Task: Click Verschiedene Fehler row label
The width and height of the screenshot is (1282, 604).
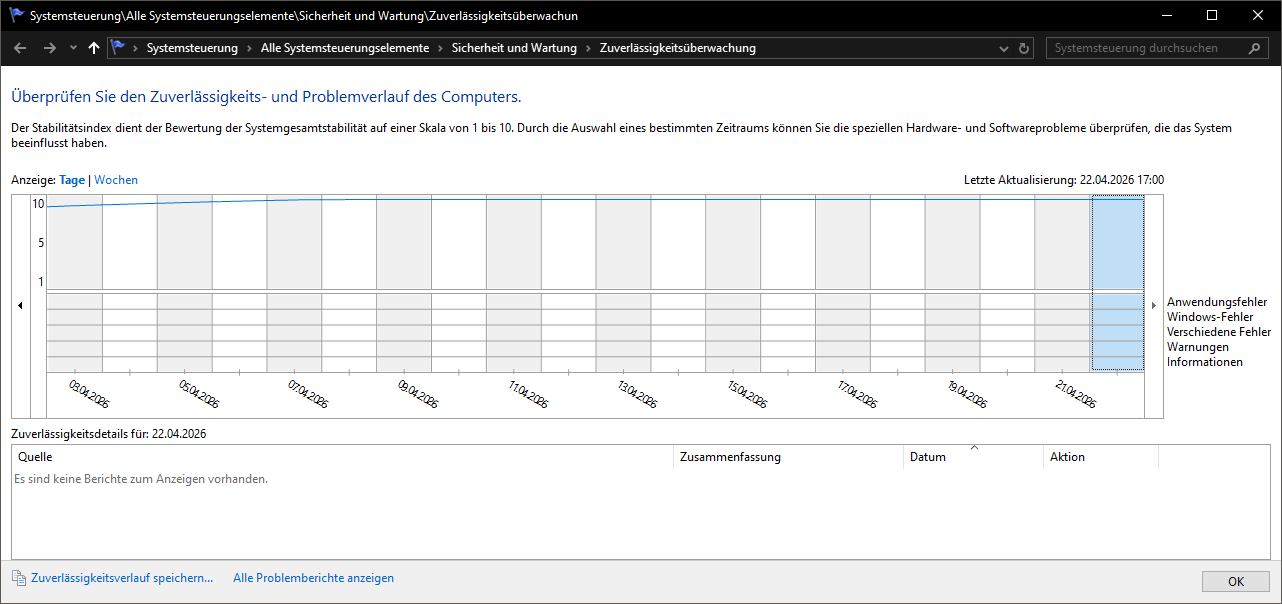Action: click(x=1219, y=332)
